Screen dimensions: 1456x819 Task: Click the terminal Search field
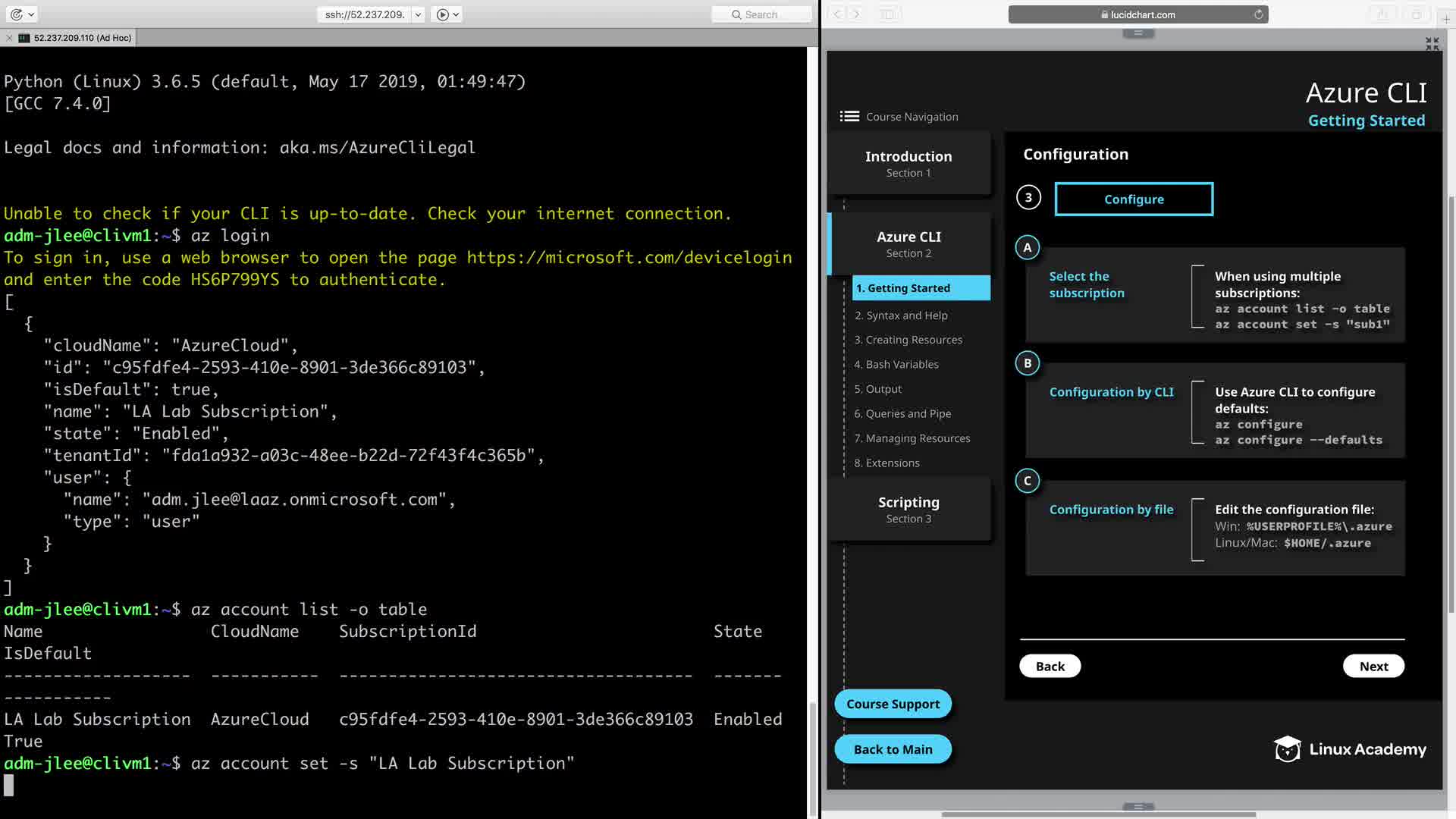coord(762,14)
